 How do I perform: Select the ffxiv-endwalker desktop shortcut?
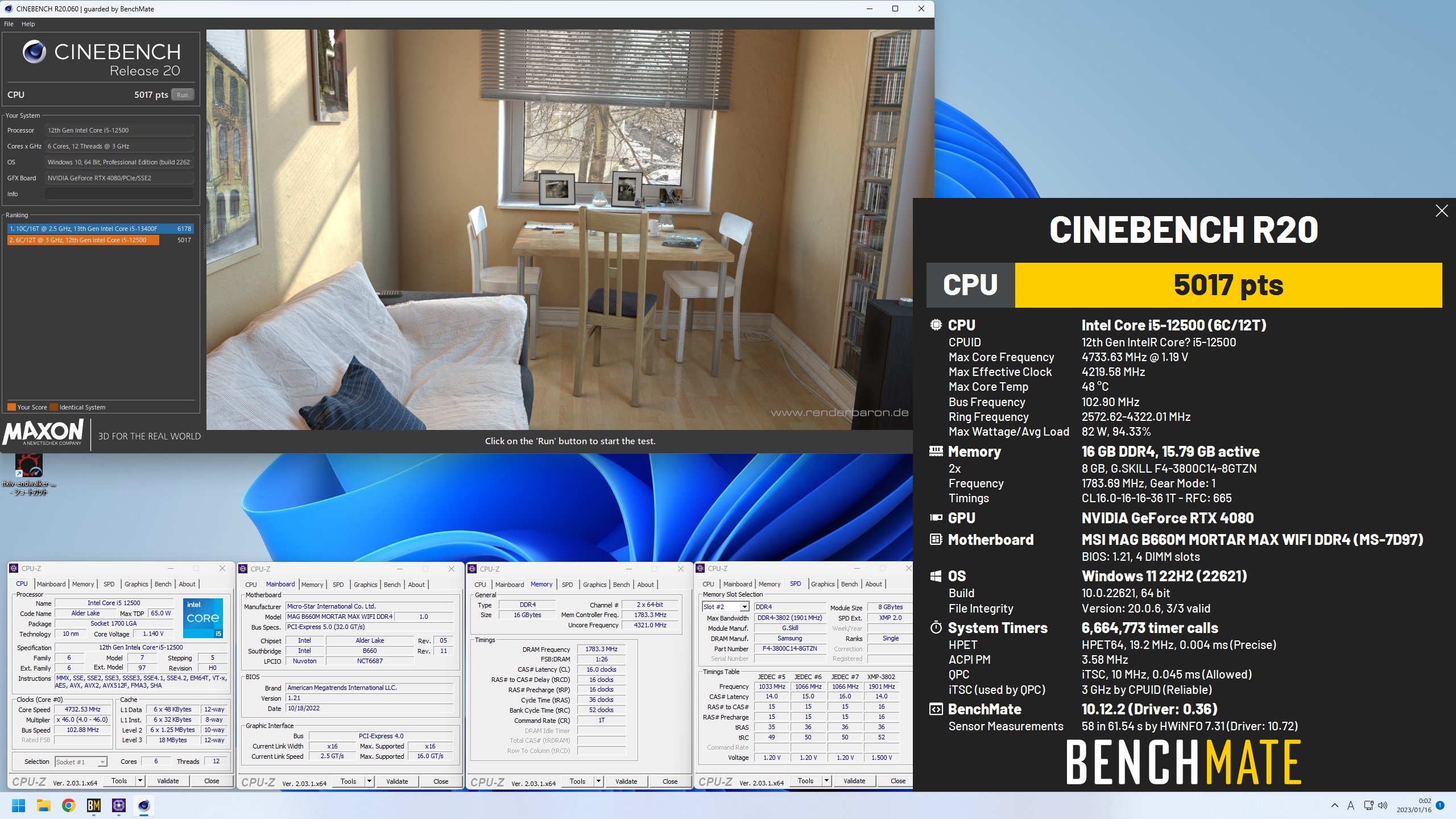[x=28, y=475]
